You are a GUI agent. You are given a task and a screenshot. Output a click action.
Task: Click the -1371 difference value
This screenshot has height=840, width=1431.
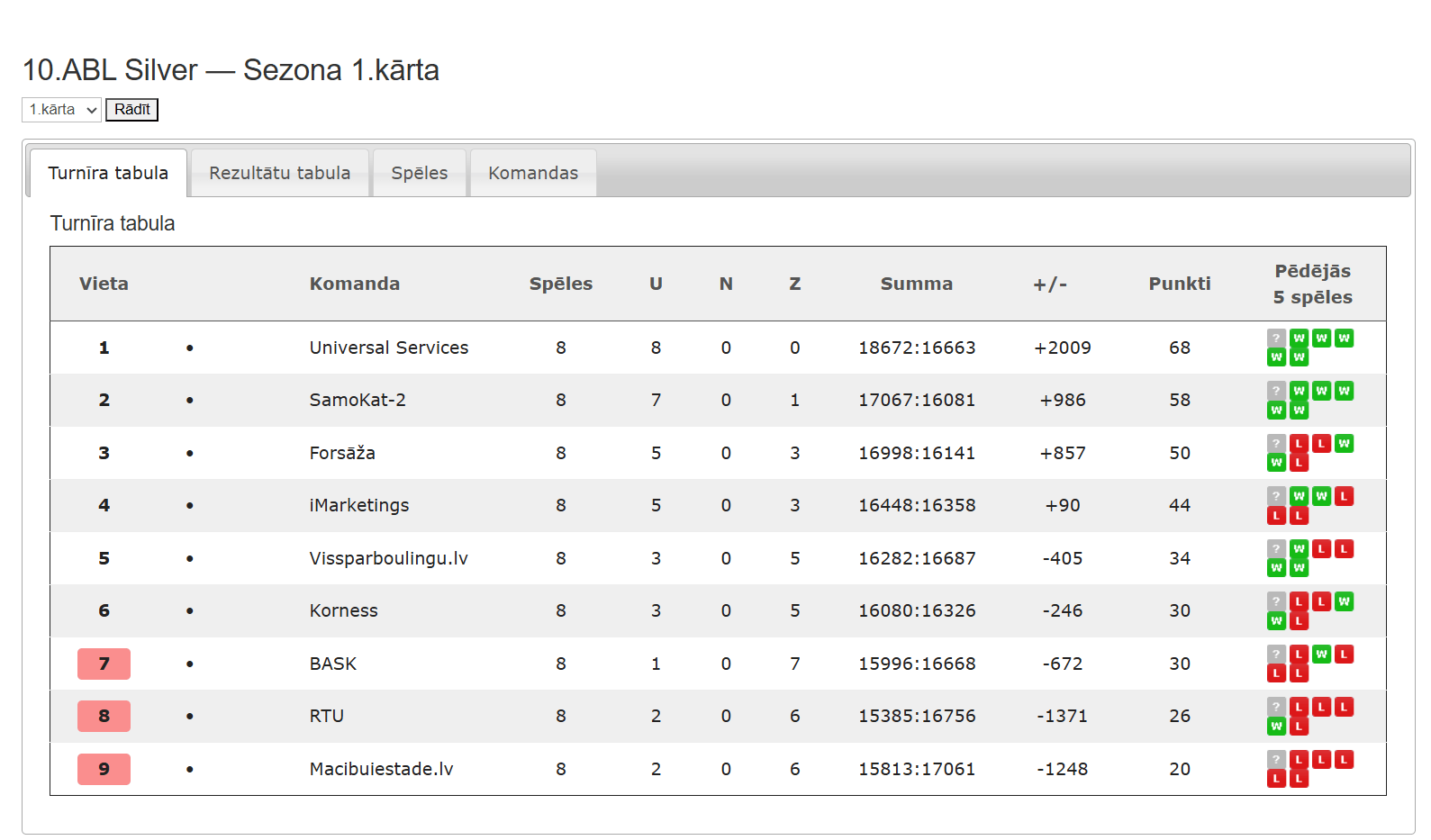coord(1063,716)
